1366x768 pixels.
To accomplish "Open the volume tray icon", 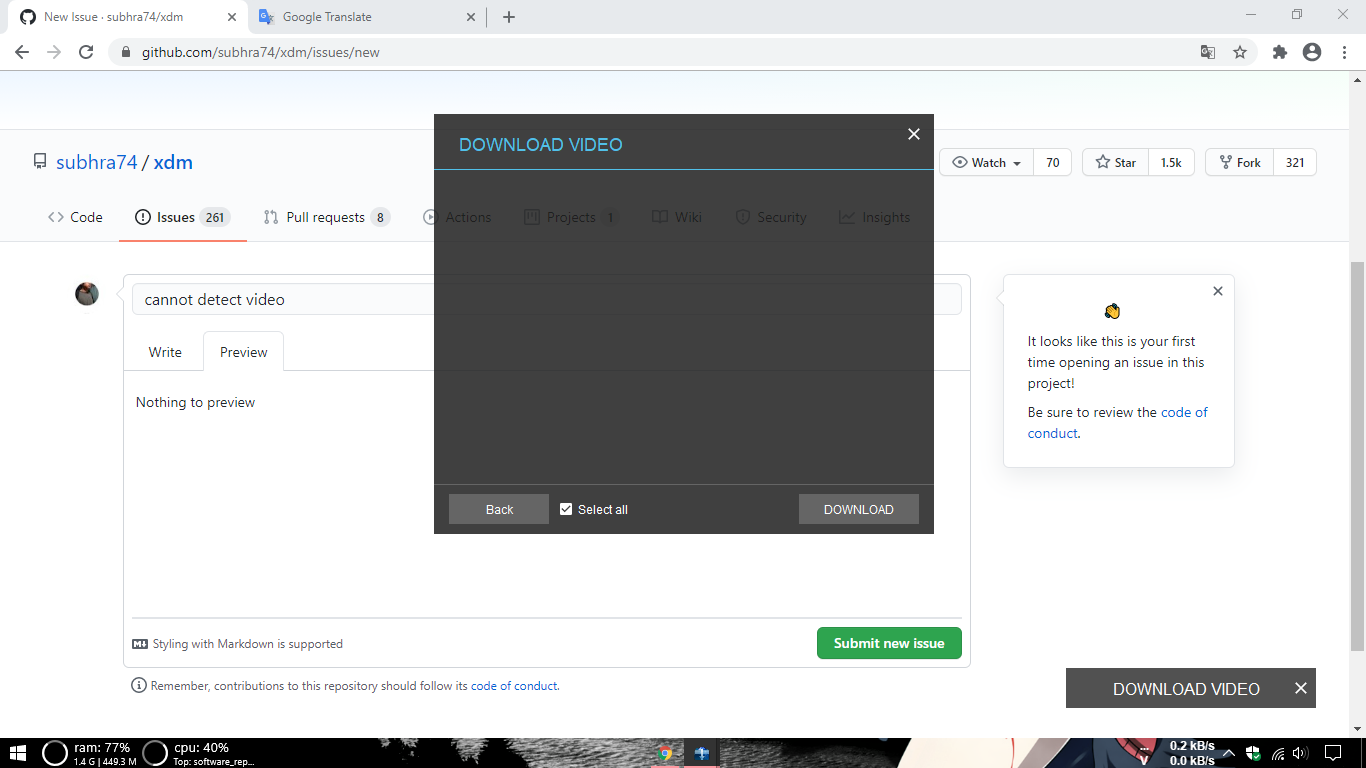I will coord(1300,753).
